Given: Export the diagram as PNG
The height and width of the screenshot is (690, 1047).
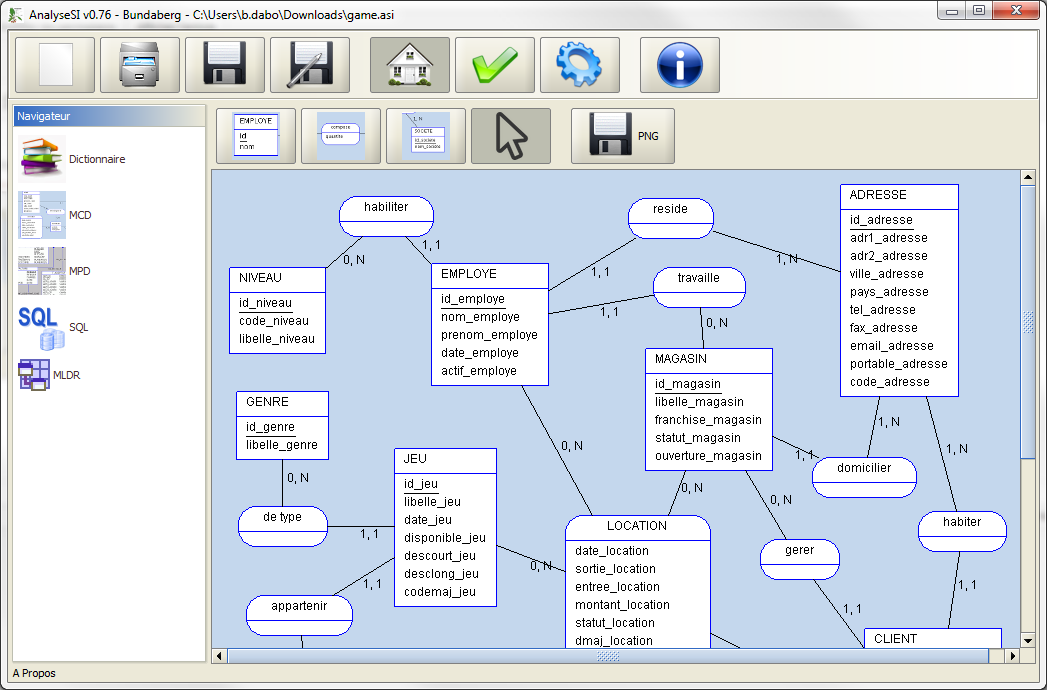Looking at the screenshot, I should [623, 136].
